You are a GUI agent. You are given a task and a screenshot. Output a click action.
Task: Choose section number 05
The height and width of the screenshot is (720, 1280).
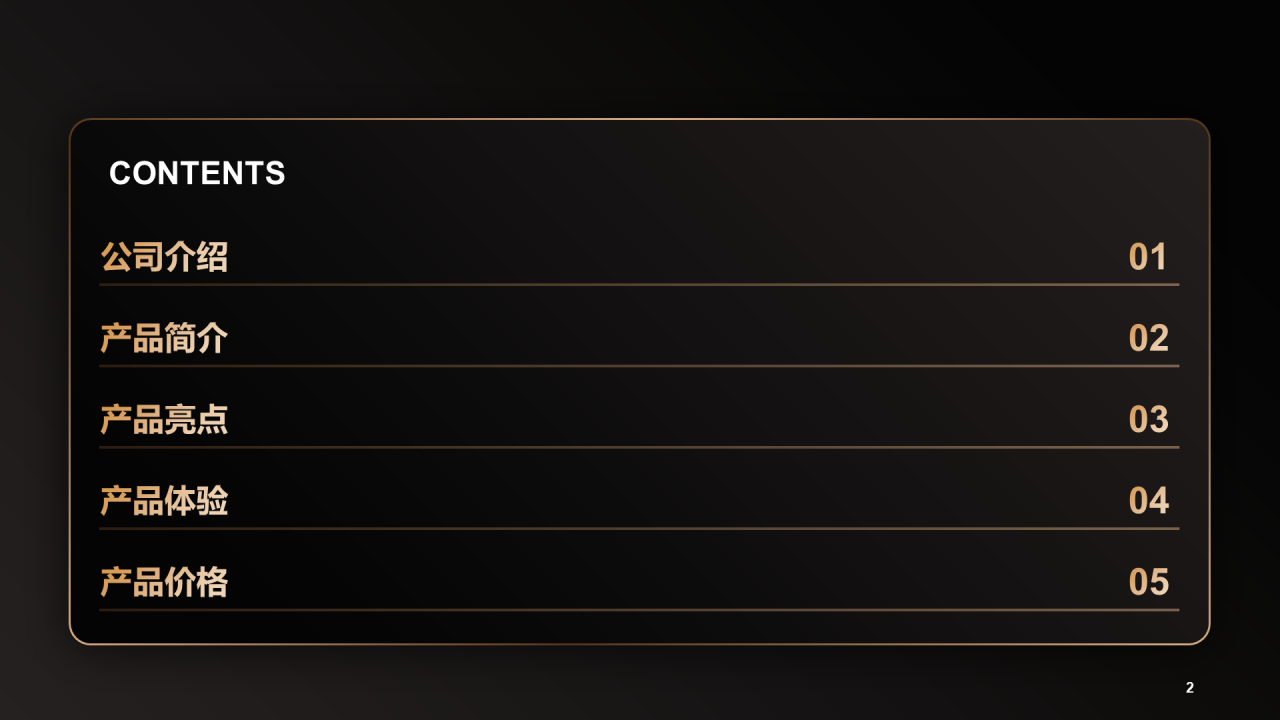(x=1148, y=581)
